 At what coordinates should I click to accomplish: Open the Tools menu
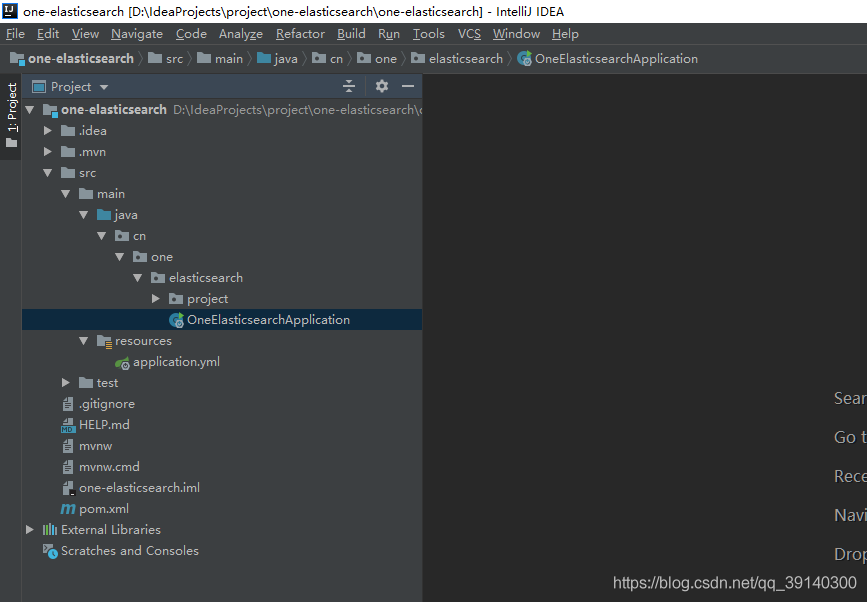coord(429,34)
